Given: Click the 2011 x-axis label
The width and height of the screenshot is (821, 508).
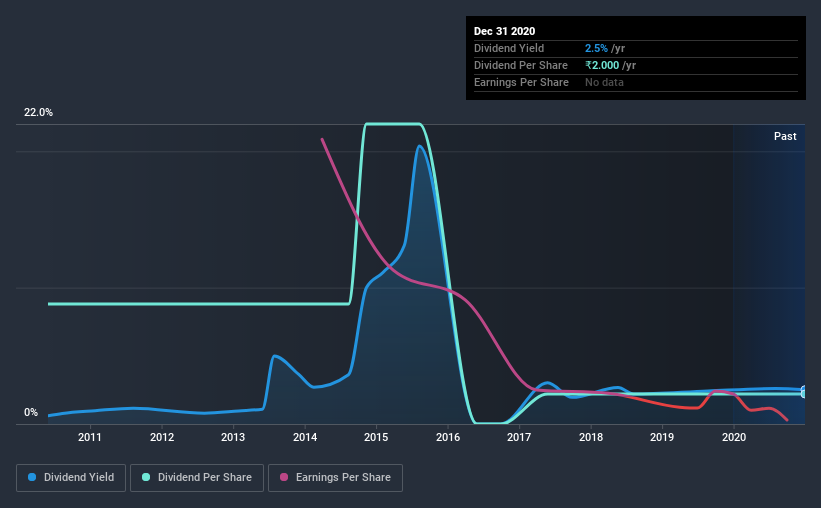Looking at the screenshot, I should click(90, 437).
